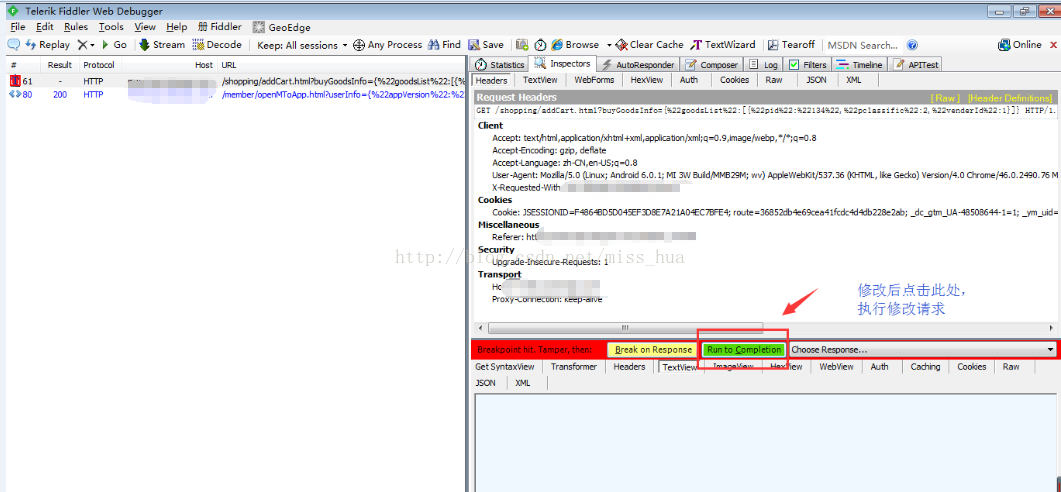Focus the MSDN Search box
1061x492 pixels.
click(863, 45)
